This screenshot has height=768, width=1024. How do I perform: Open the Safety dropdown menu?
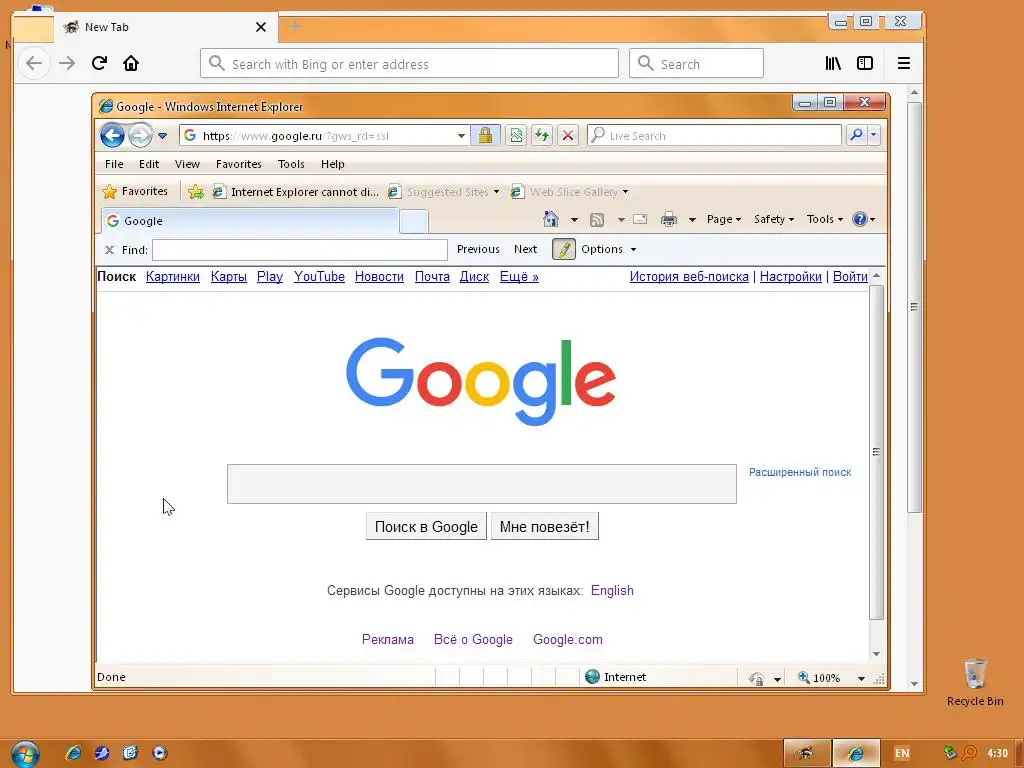tap(773, 219)
